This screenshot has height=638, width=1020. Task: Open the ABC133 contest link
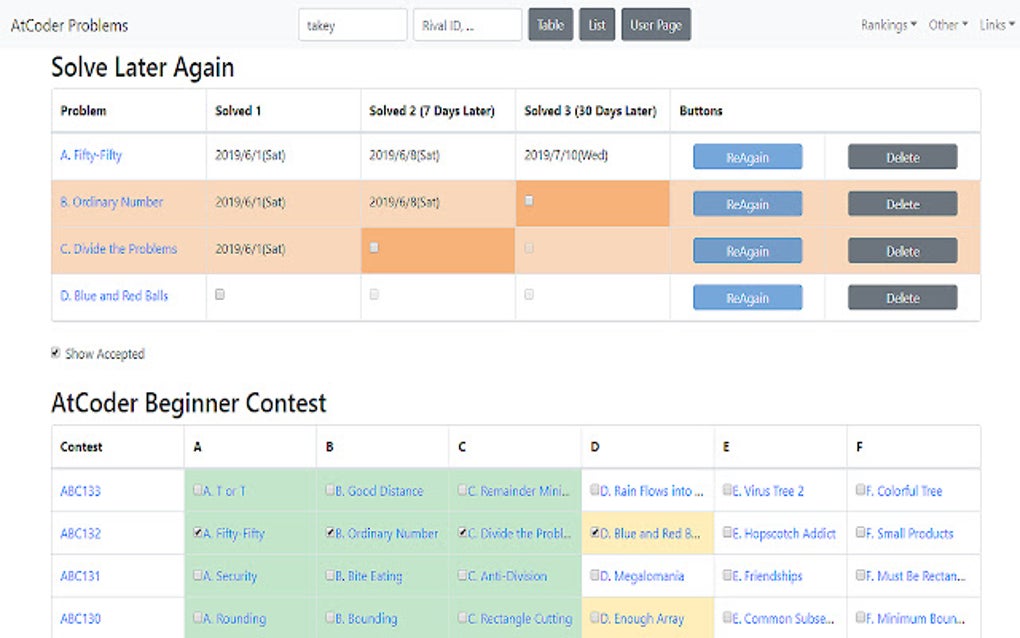81,491
